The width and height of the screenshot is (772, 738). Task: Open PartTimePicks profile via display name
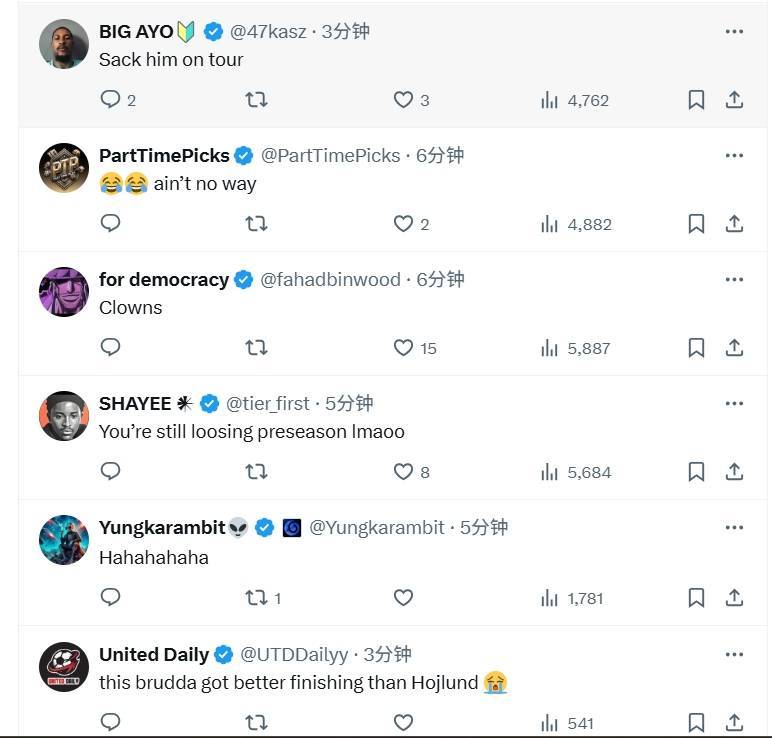[164, 155]
